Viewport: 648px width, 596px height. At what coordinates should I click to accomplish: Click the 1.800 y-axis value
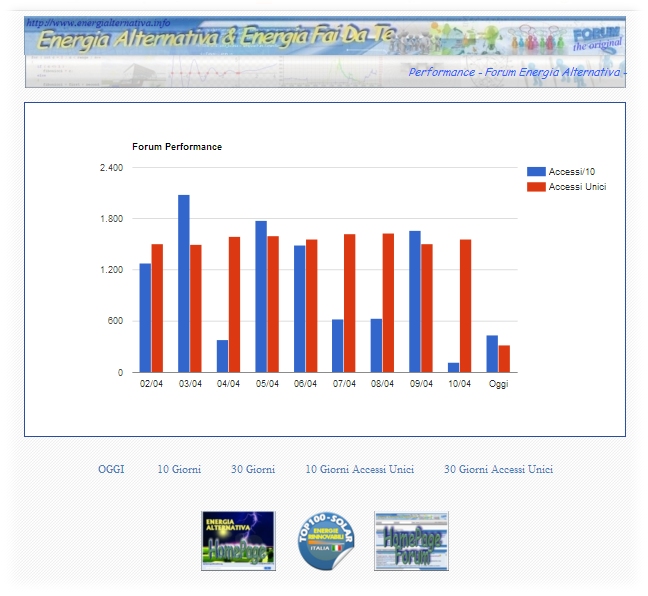[112, 219]
